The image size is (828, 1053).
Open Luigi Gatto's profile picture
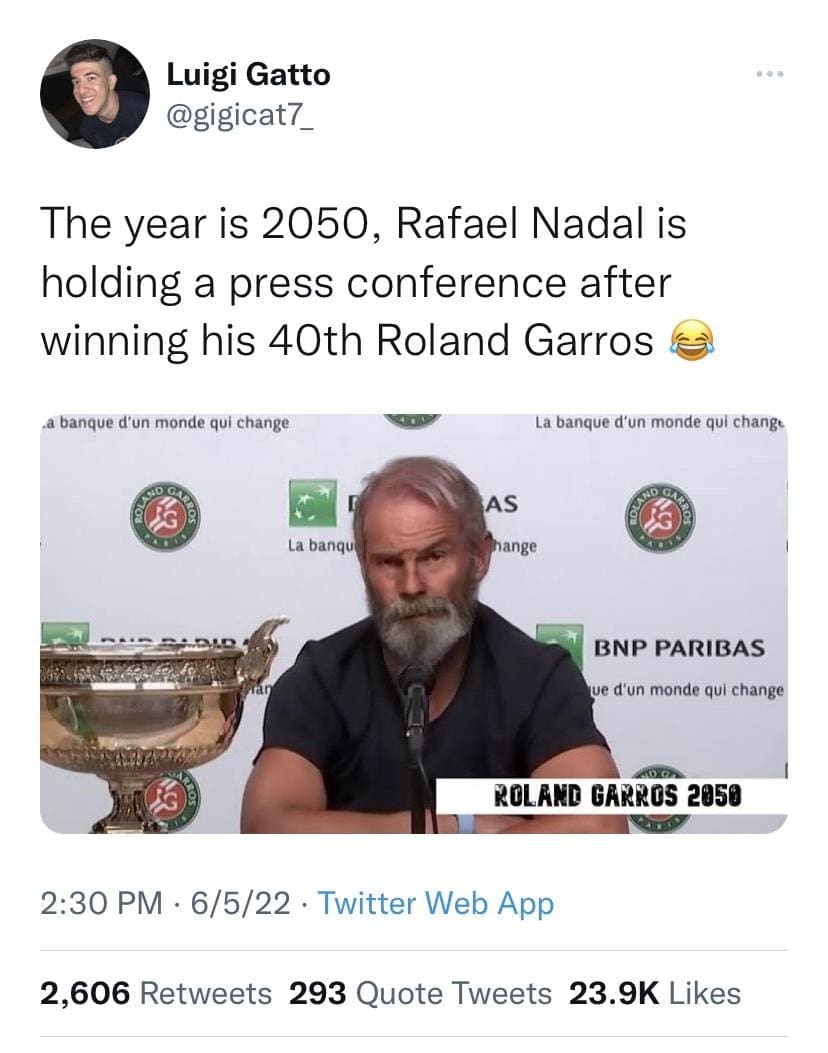pos(94,94)
